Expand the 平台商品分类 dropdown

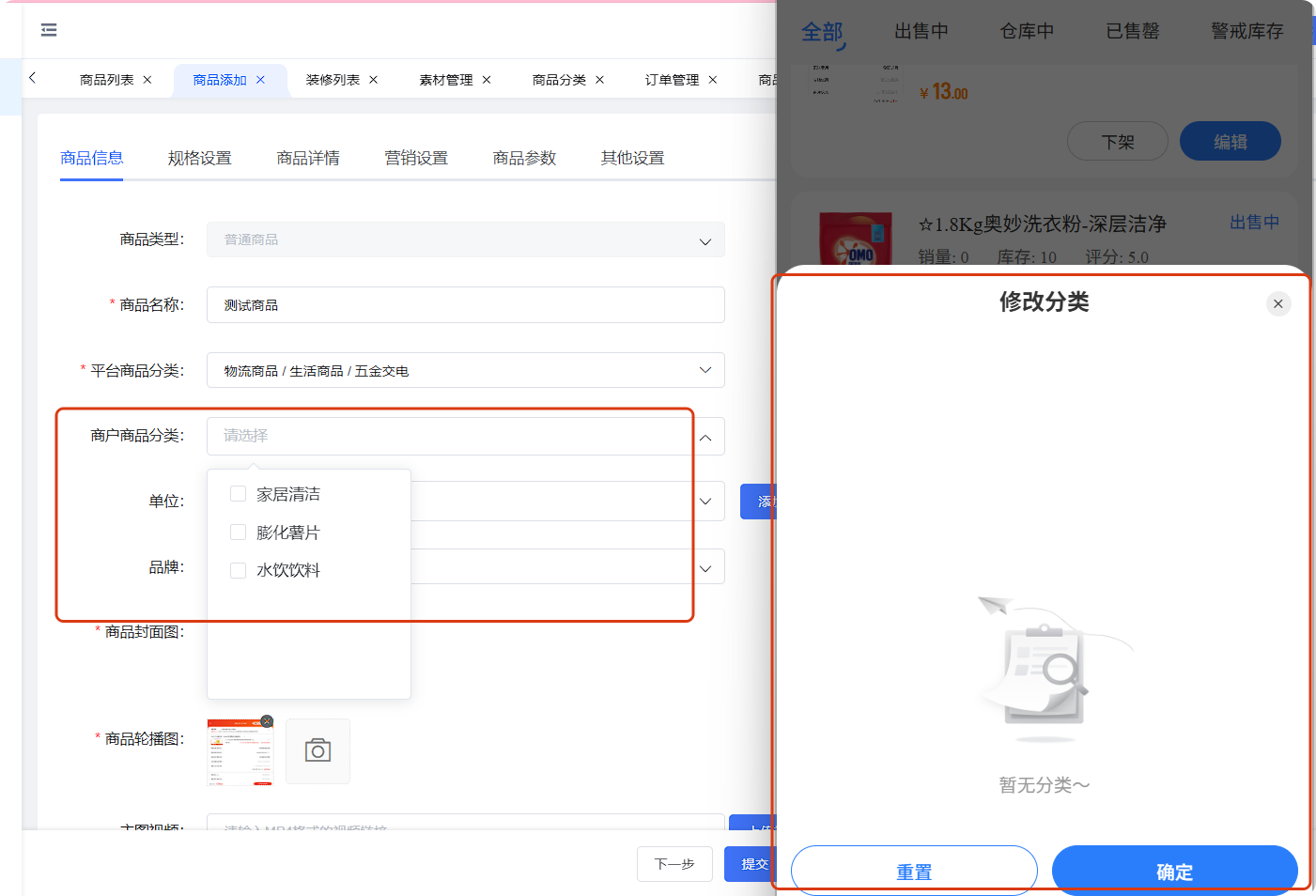pos(704,370)
